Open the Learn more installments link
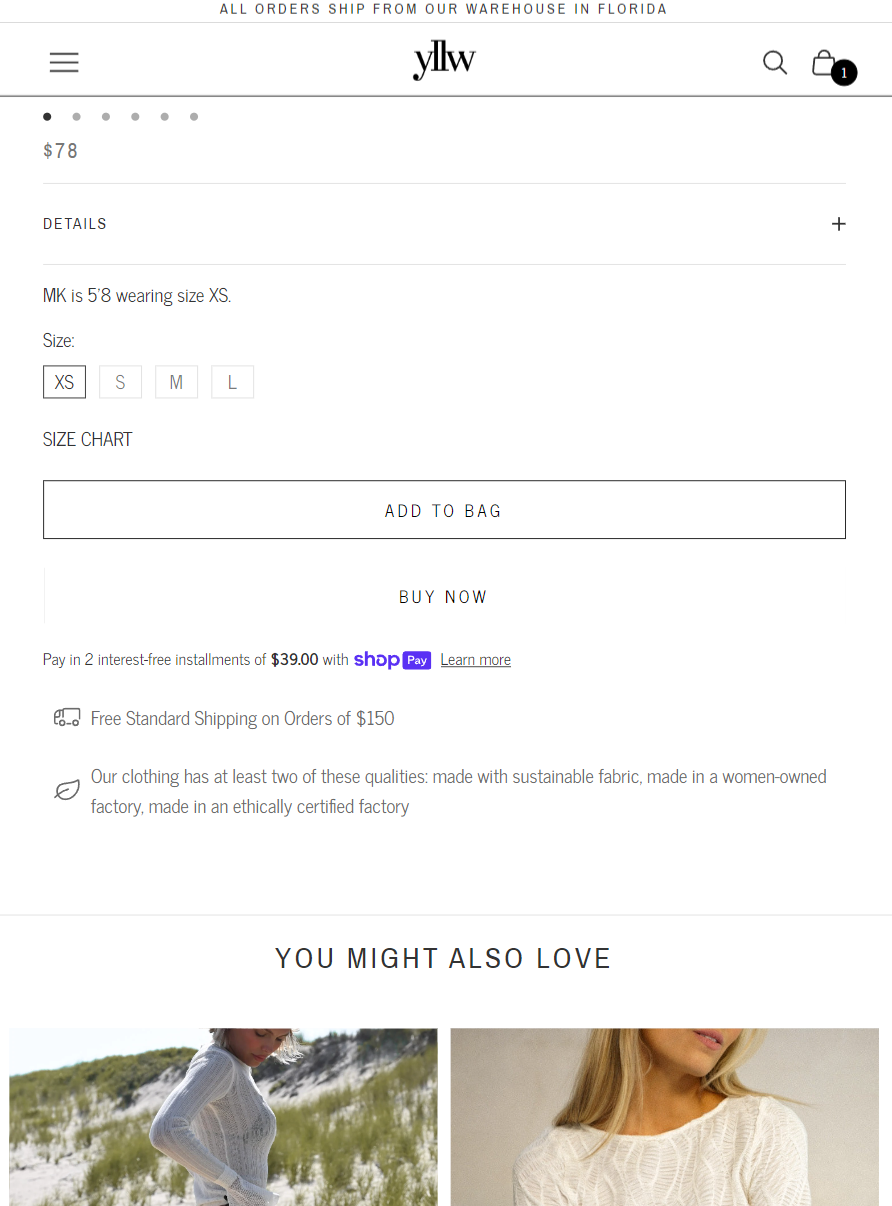Screen dimensions: 892x1206 (x=475, y=660)
